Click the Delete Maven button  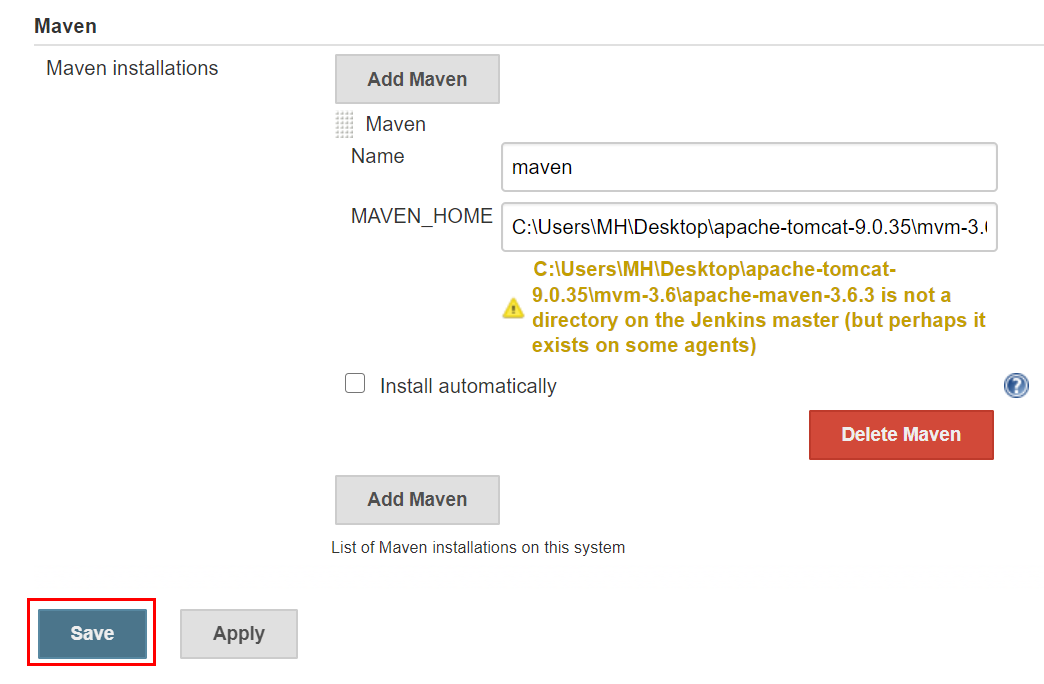(x=901, y=435)
